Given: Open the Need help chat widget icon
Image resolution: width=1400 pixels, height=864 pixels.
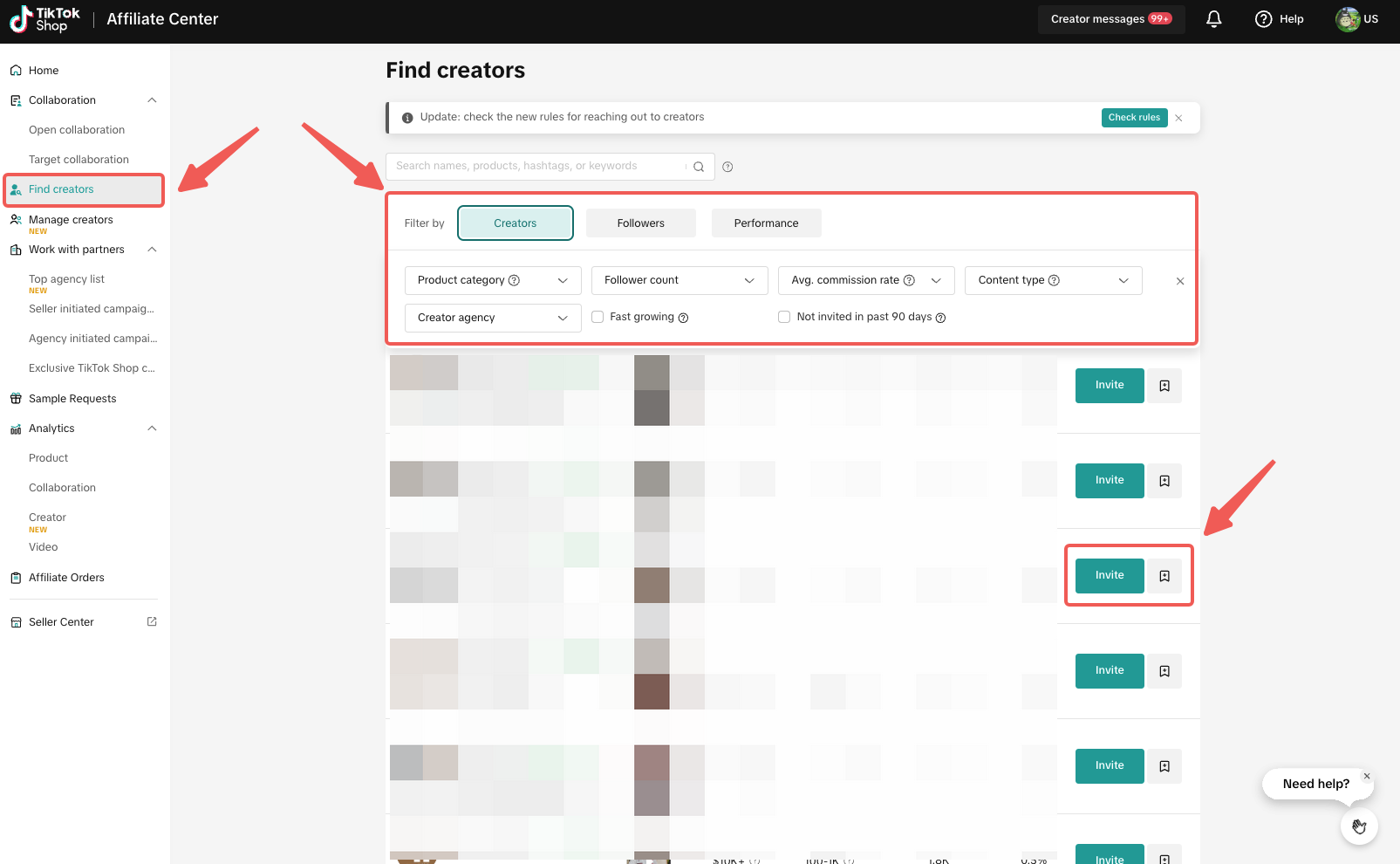Looking at the screenshot, I should tap(1358, 826).
